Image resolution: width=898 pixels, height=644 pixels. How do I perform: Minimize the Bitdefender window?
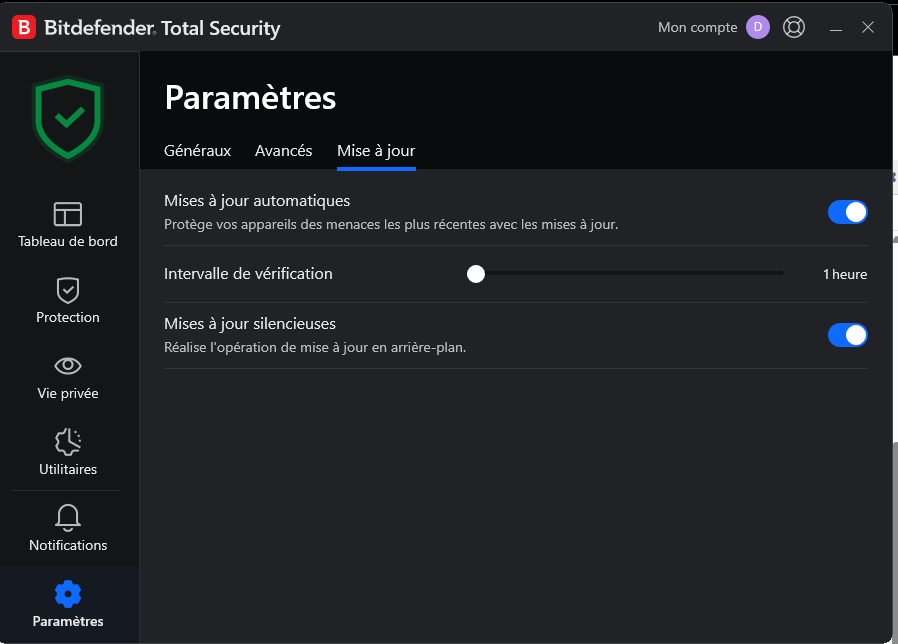point(836,28)
